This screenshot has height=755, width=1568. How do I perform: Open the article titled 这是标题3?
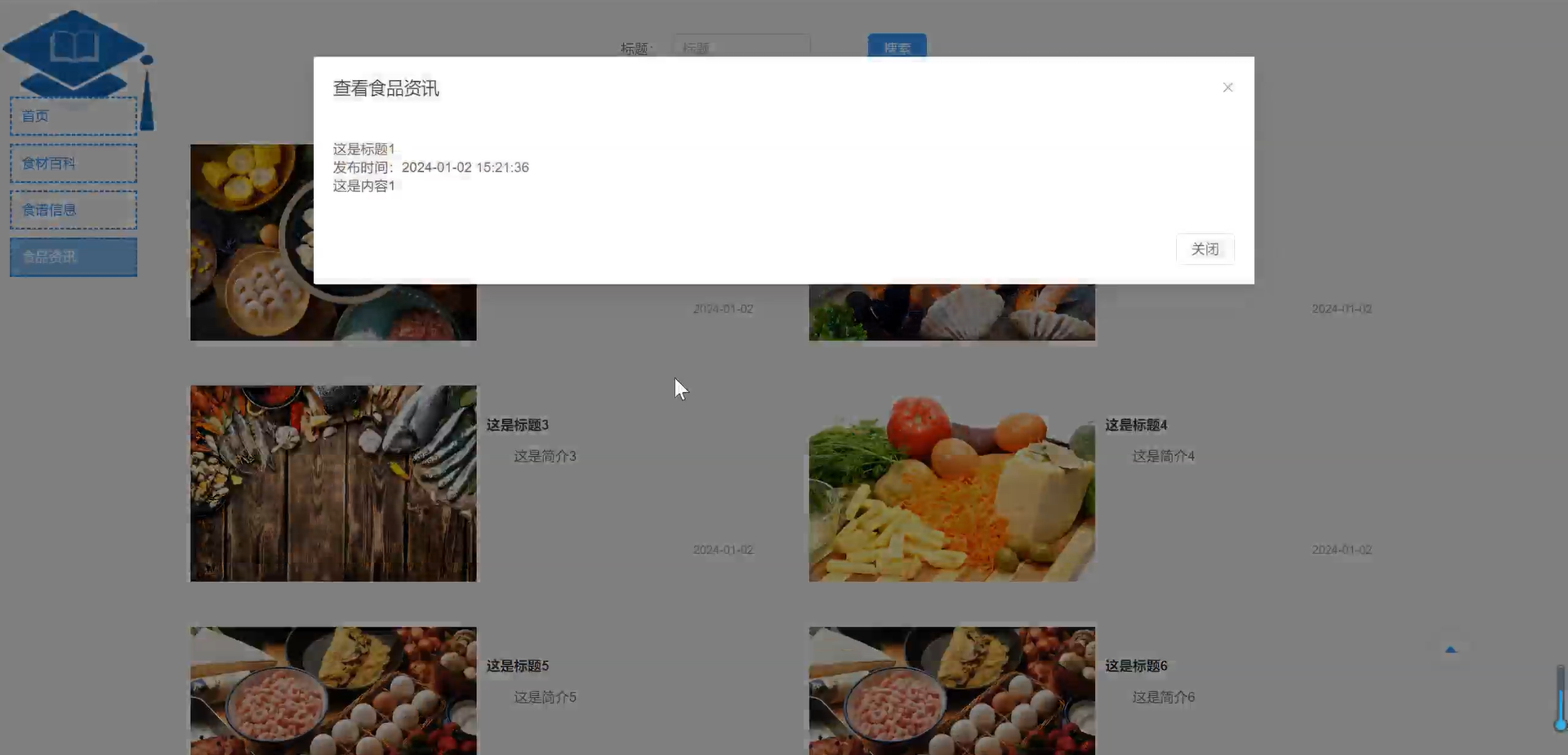pos(518,425)
